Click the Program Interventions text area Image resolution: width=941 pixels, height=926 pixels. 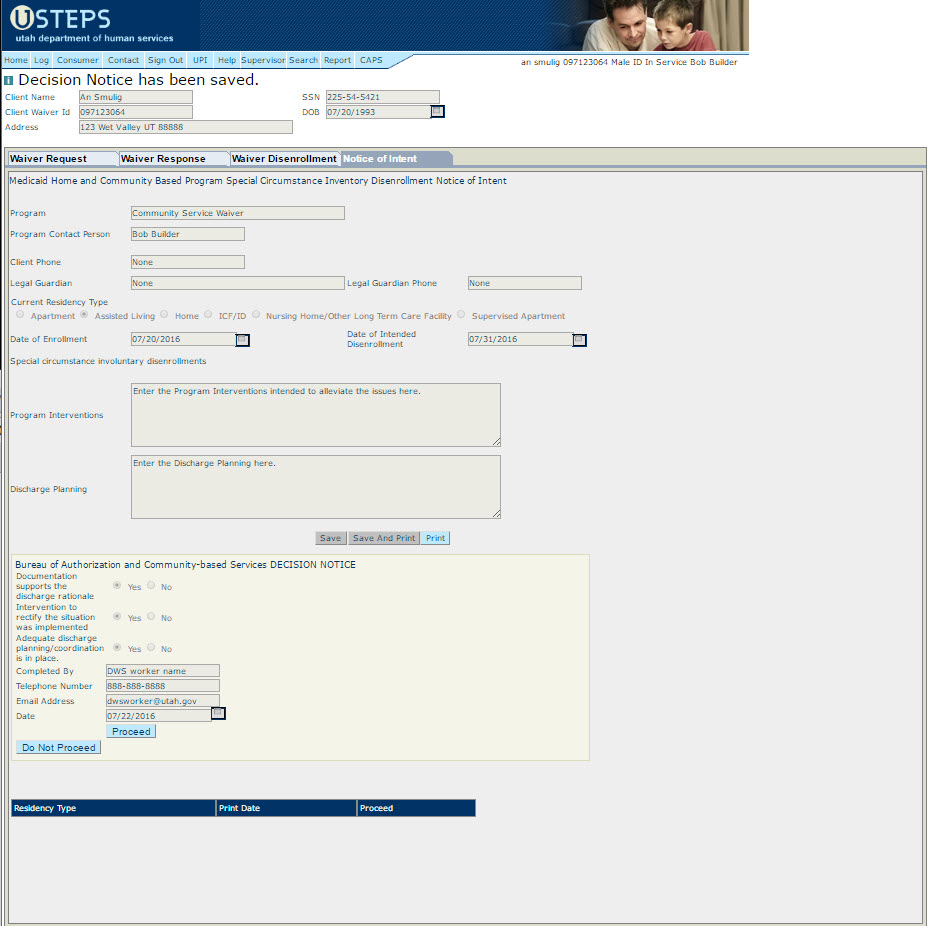(x=316, y=415)
